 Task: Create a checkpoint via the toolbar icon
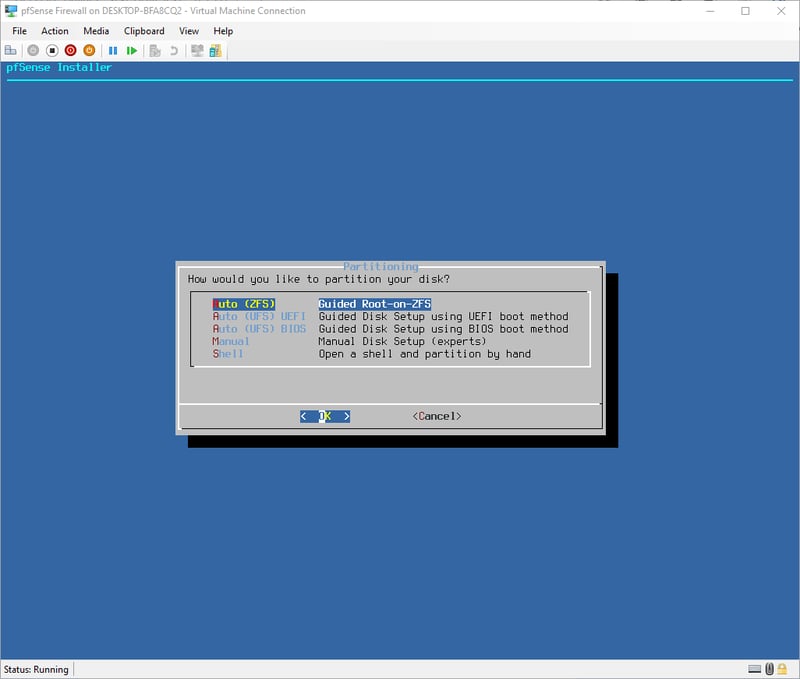[155, 50]
